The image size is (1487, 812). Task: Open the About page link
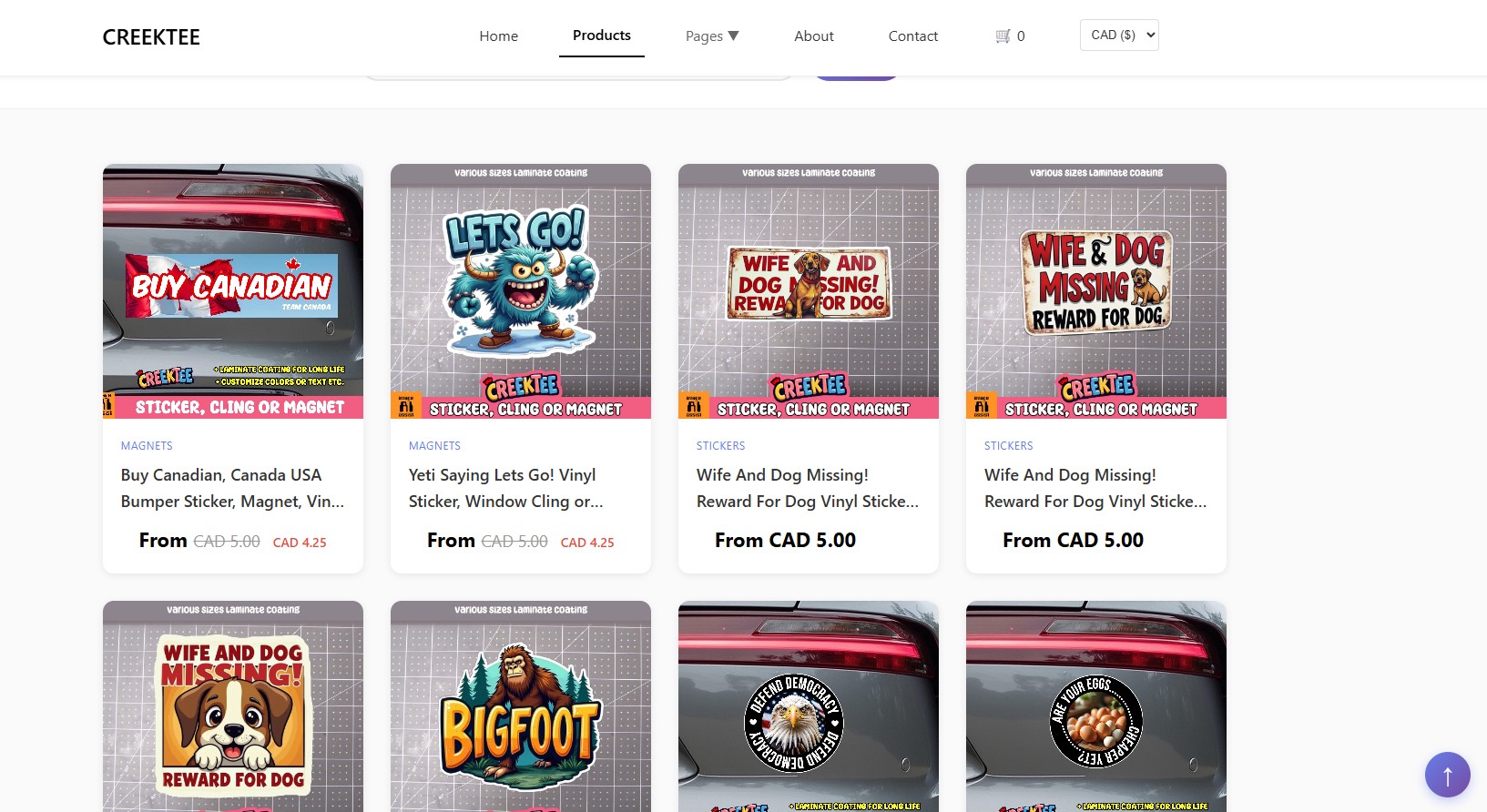814,36
